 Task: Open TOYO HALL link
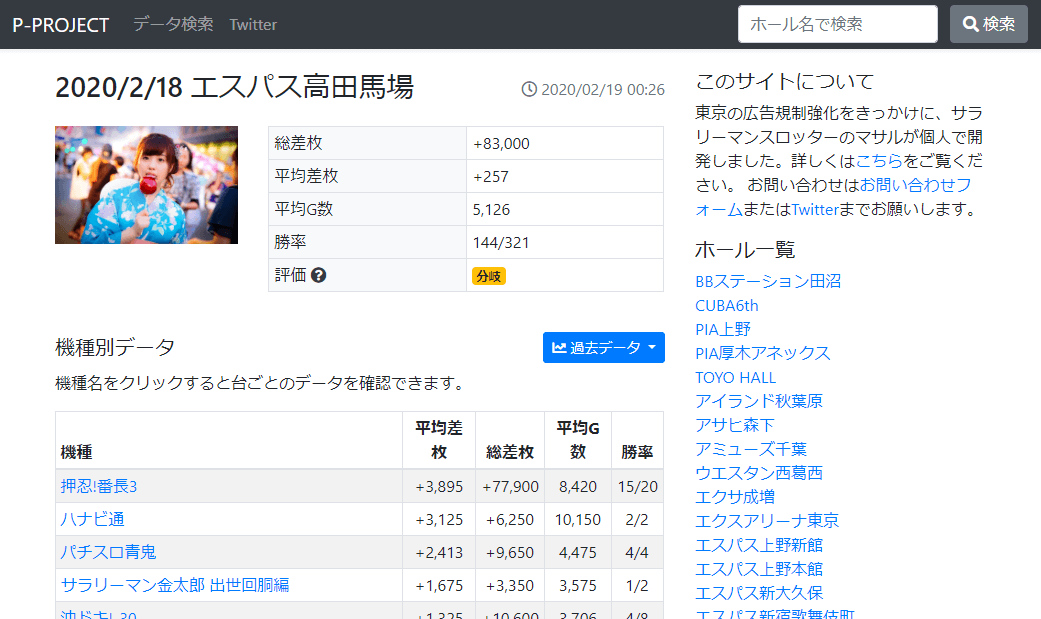736,377
